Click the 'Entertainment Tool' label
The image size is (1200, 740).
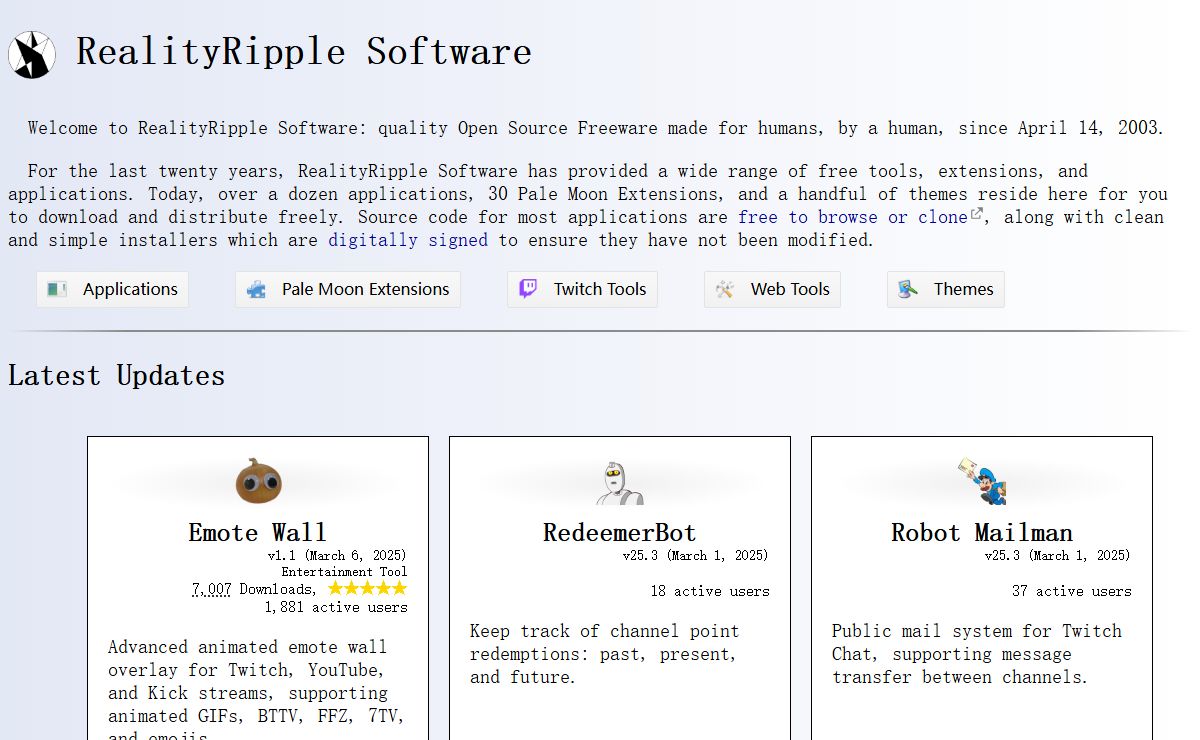[x=344, y=572]
